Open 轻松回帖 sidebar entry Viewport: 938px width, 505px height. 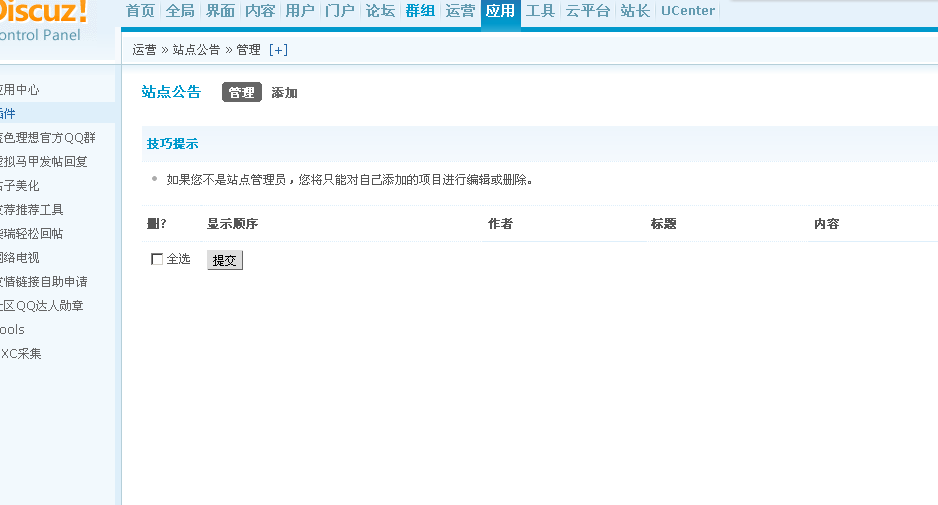32,234
